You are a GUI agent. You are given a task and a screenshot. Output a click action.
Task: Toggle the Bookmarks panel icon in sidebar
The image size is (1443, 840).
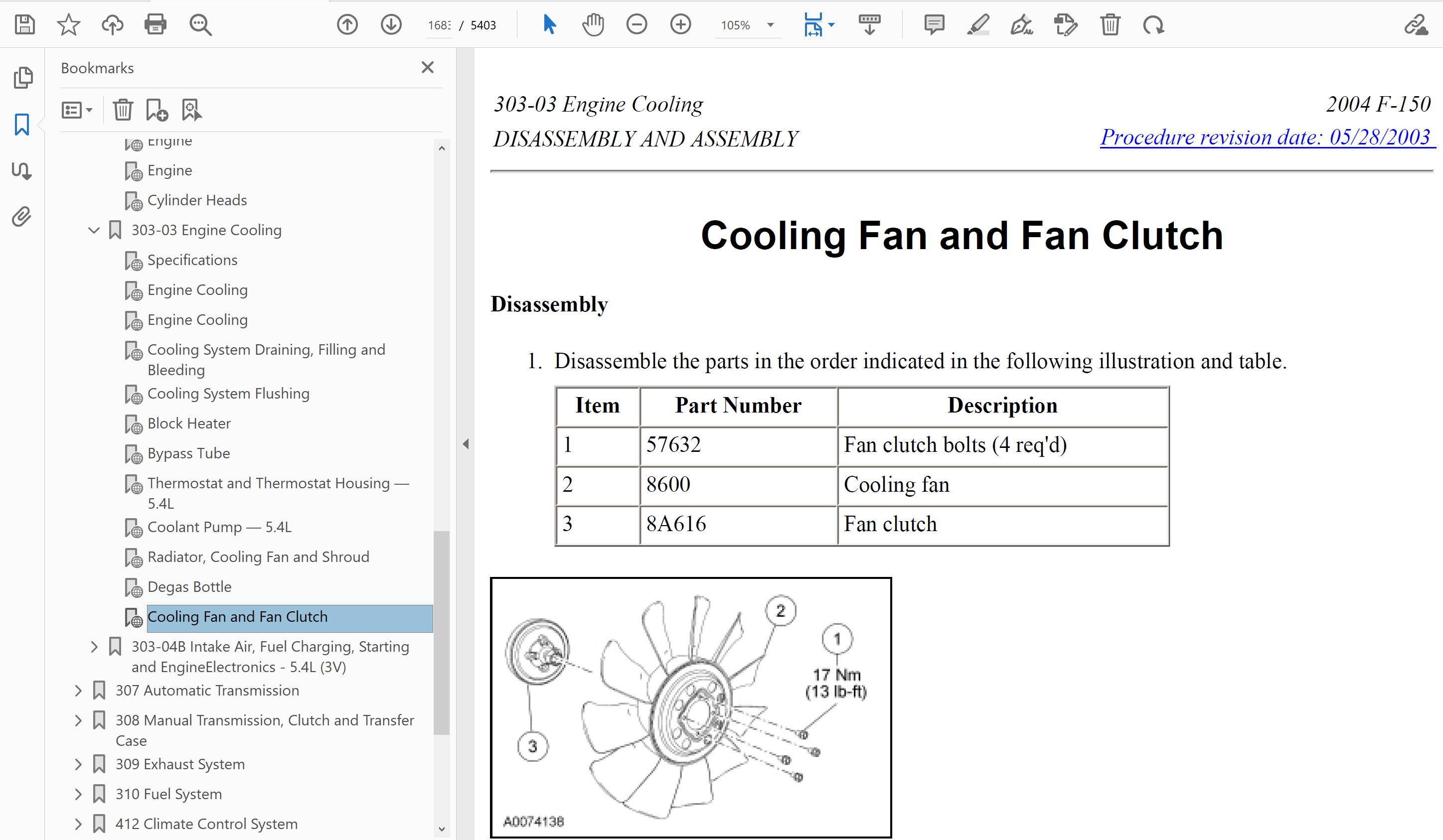click(22, 124)
